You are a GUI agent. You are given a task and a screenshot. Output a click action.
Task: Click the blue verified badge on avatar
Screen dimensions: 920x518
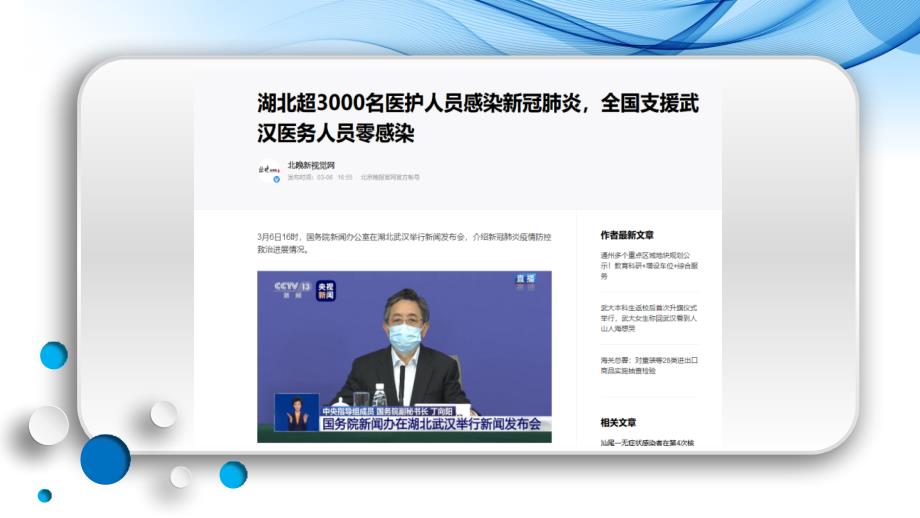pos(277,179)
